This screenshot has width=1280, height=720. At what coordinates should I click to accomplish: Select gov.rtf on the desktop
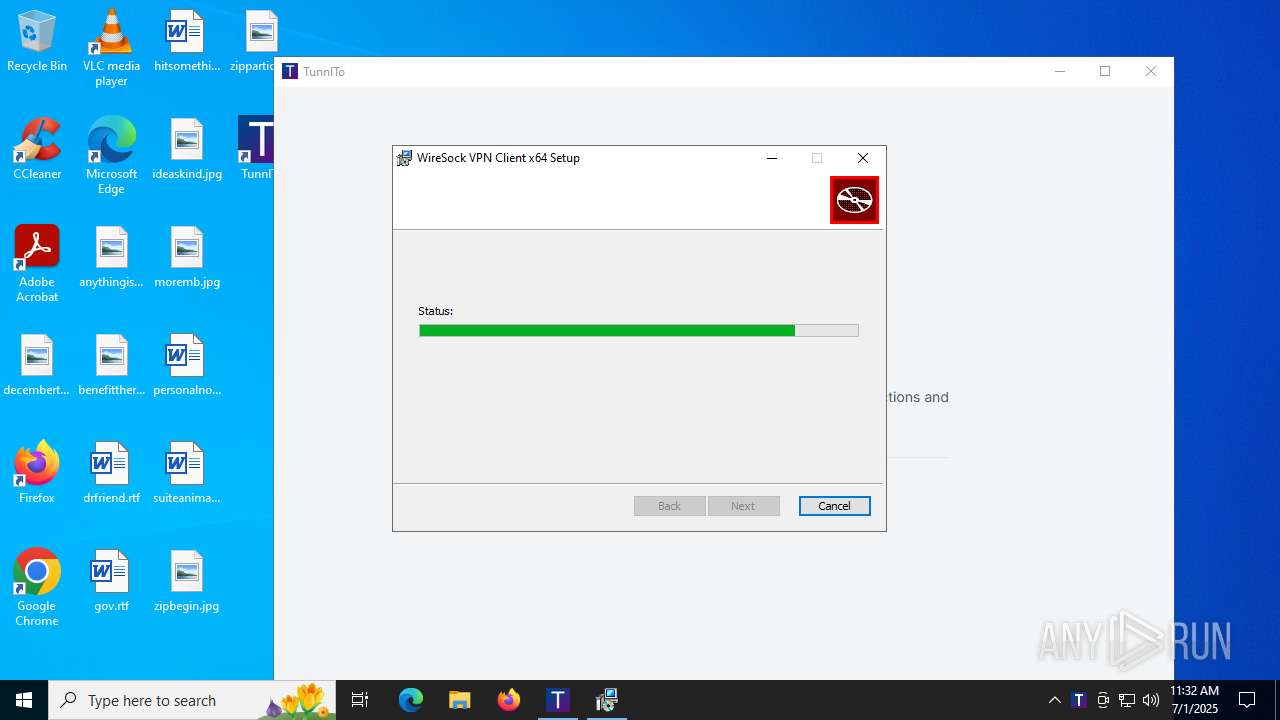[x=111, y=581]
